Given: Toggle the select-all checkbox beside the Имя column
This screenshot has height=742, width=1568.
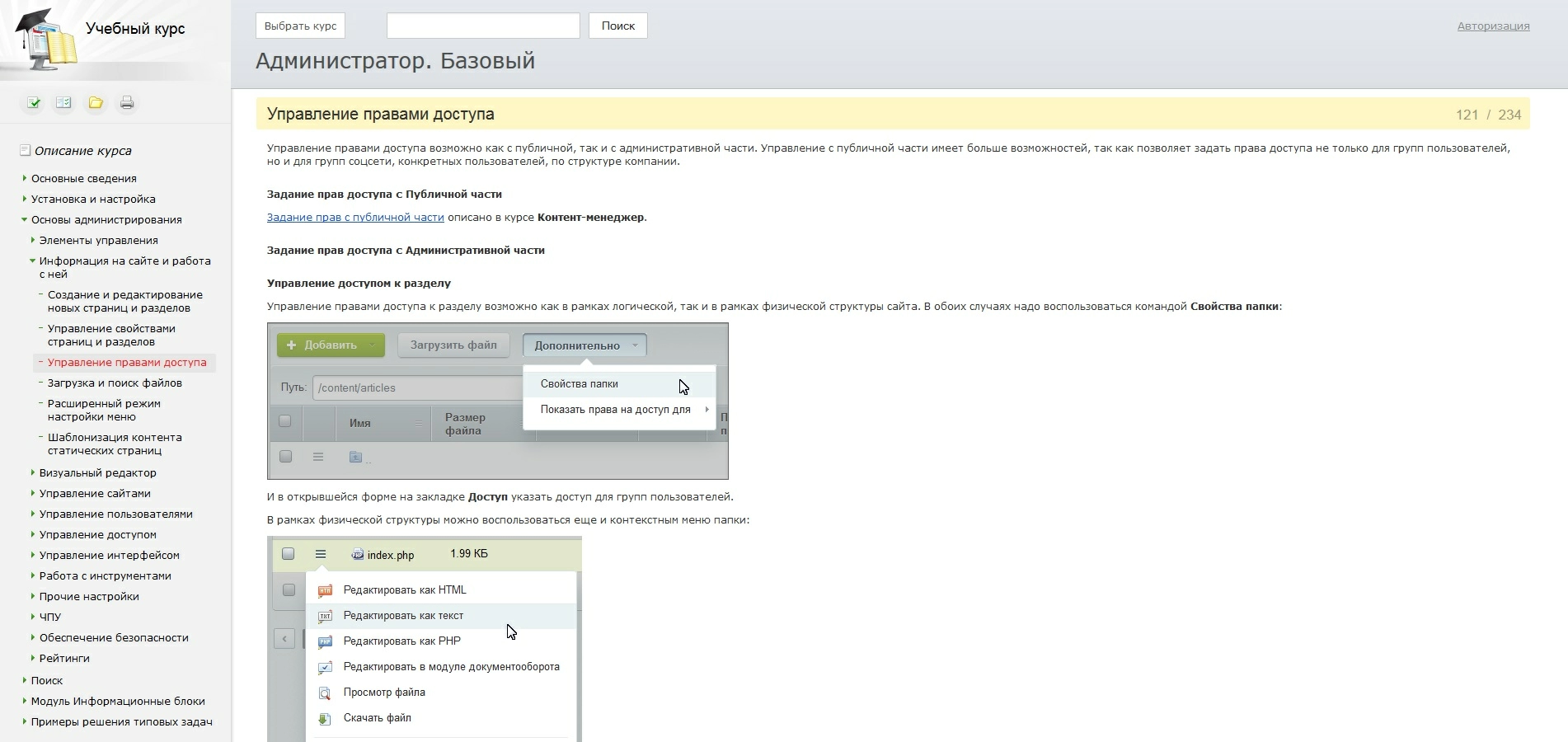Looking at the screenshot, I should coord(285,421).
